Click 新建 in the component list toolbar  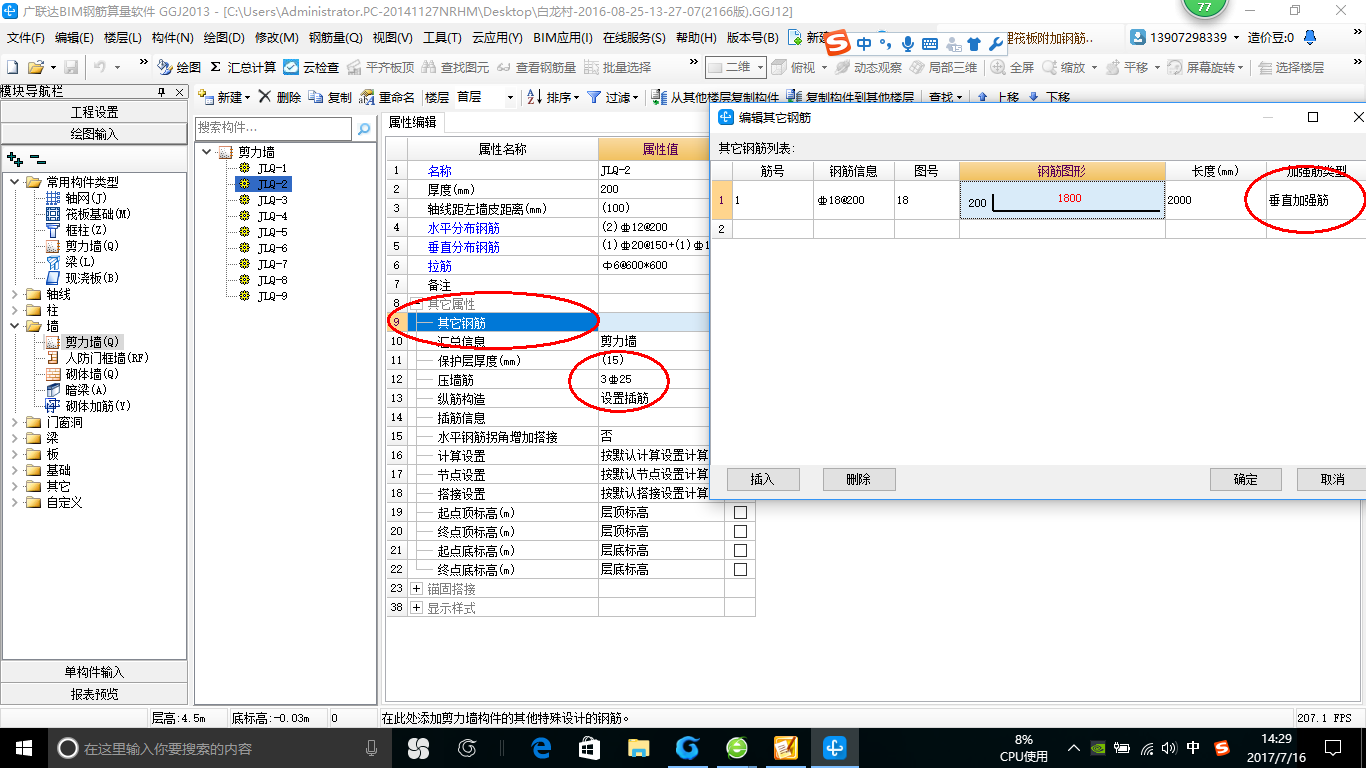pyautogui.click(x=221, y=97)
